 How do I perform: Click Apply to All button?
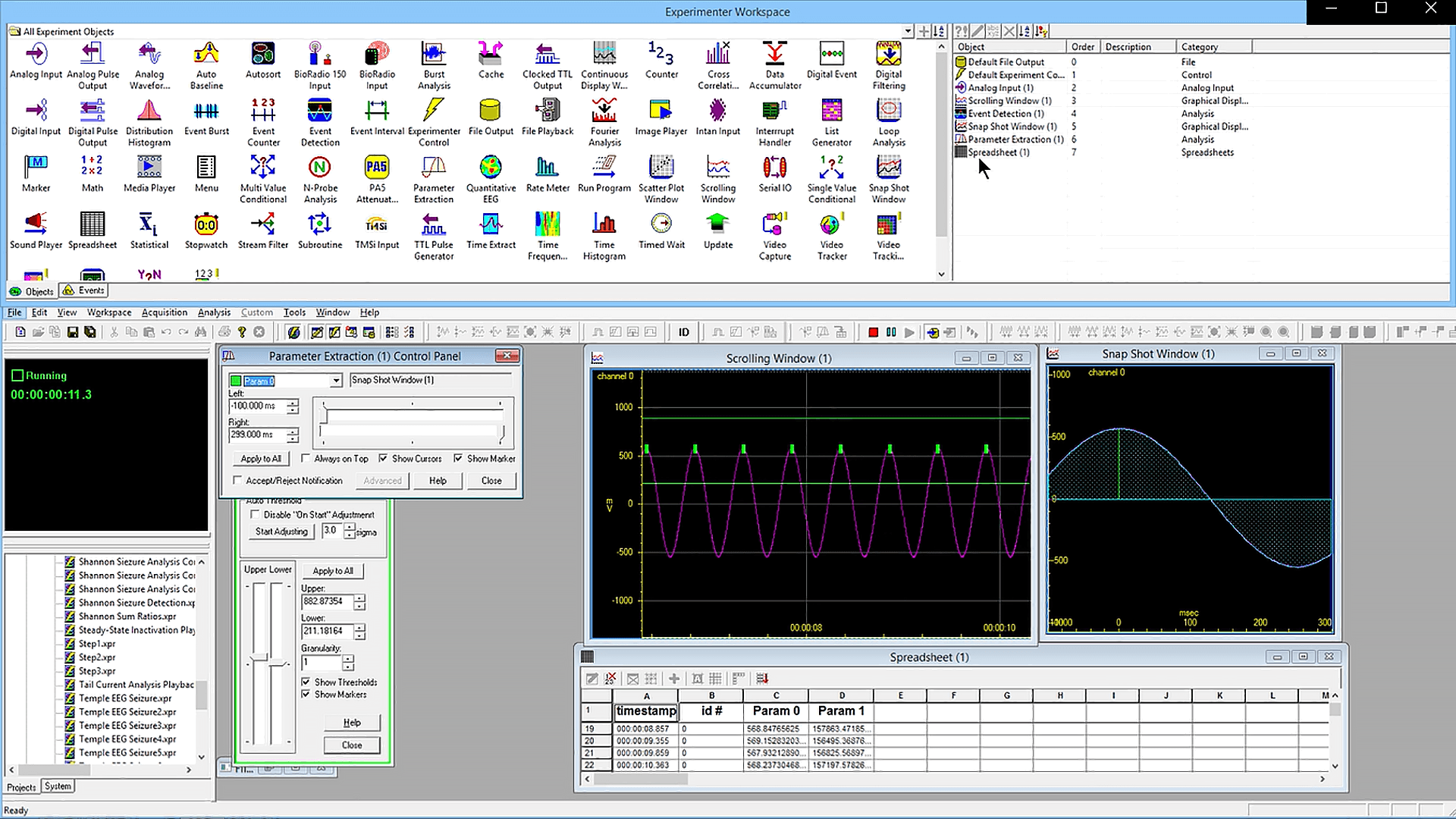pos(260,458)
